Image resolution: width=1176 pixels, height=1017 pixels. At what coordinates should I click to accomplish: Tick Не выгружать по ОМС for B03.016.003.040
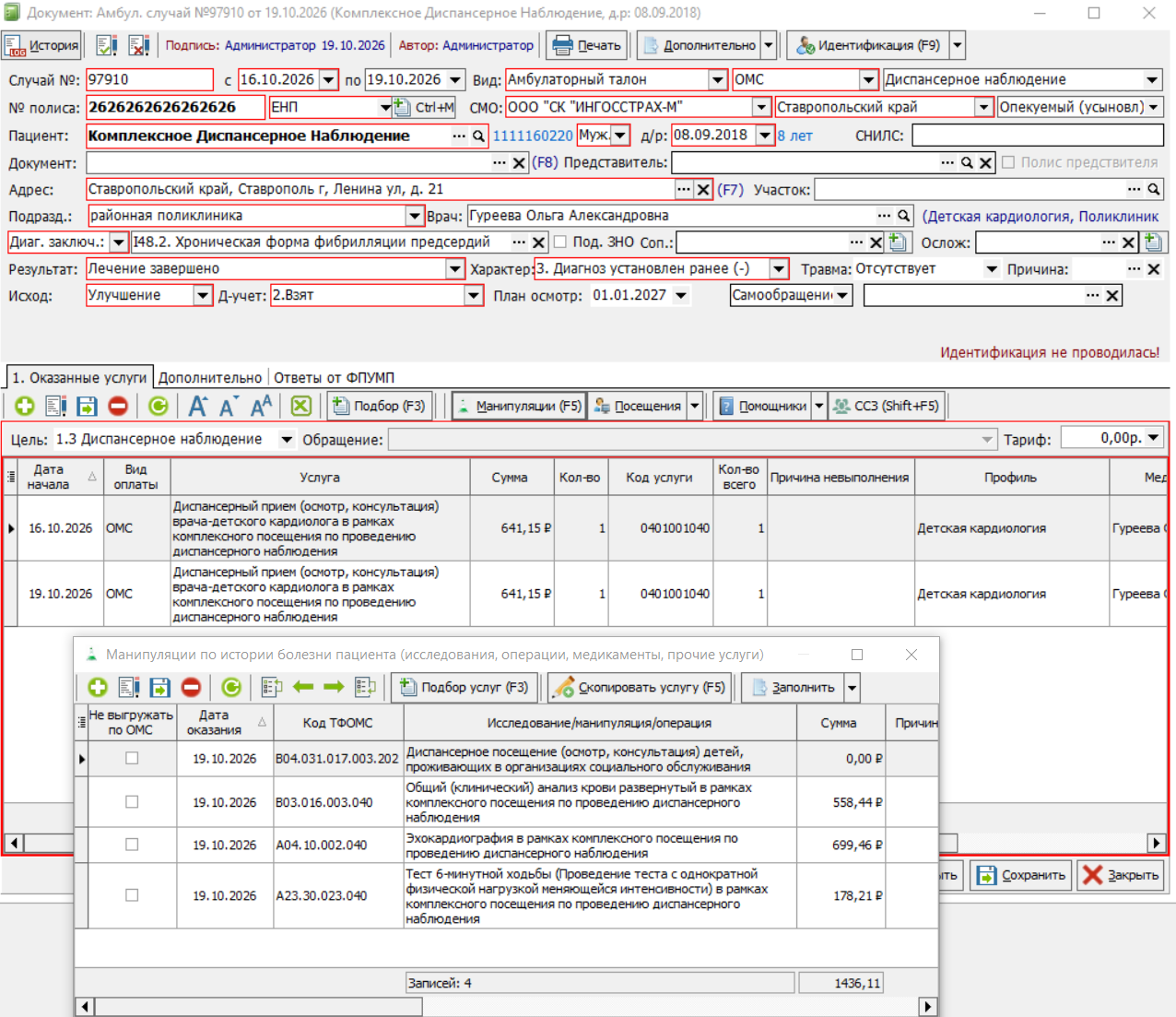132,802
